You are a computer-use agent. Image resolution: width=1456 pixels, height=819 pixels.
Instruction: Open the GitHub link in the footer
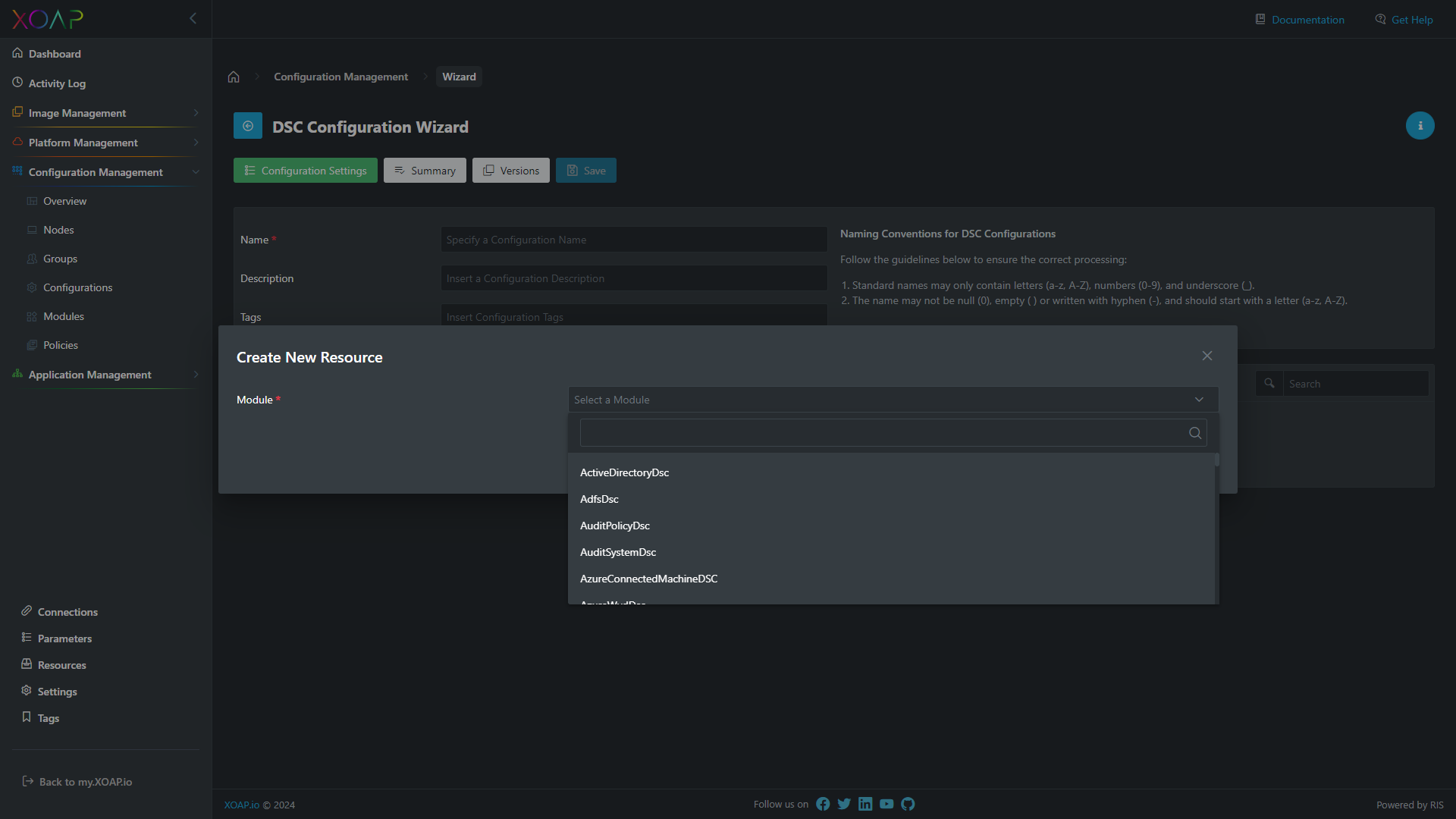(908, 804)
